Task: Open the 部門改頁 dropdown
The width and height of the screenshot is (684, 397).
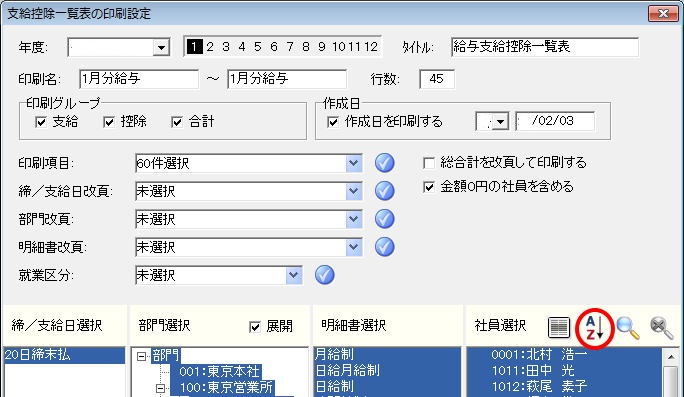Action: pyautogui.click(x=354, y=219)
